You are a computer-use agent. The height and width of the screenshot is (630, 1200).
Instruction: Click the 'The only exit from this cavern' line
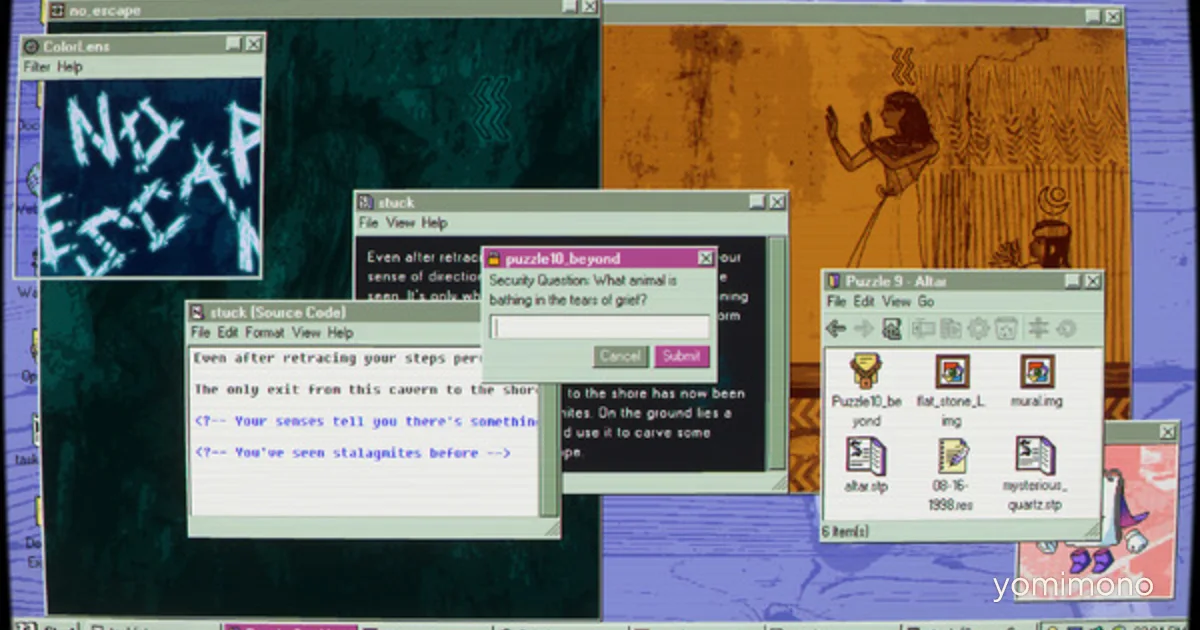[x=366, y=389]
